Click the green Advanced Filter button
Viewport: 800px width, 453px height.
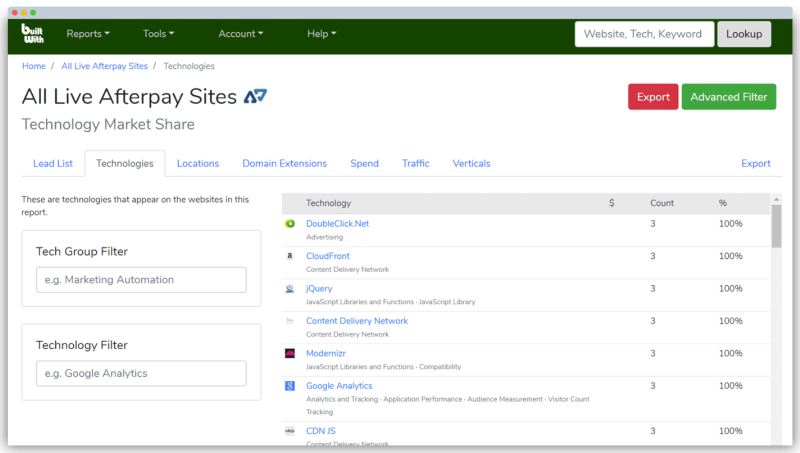(729, 96)
